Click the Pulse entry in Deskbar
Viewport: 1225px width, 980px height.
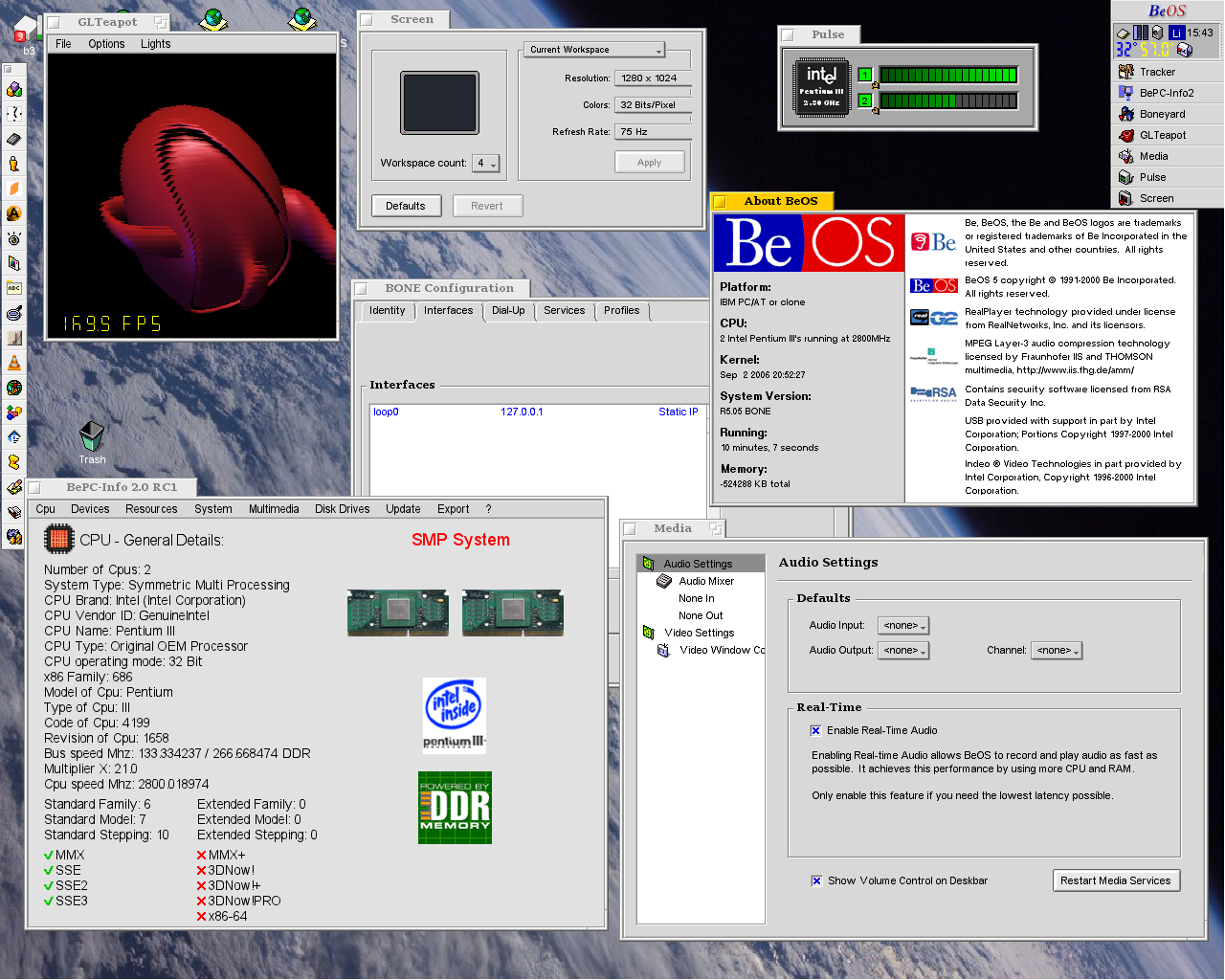tap(1152, 177)
